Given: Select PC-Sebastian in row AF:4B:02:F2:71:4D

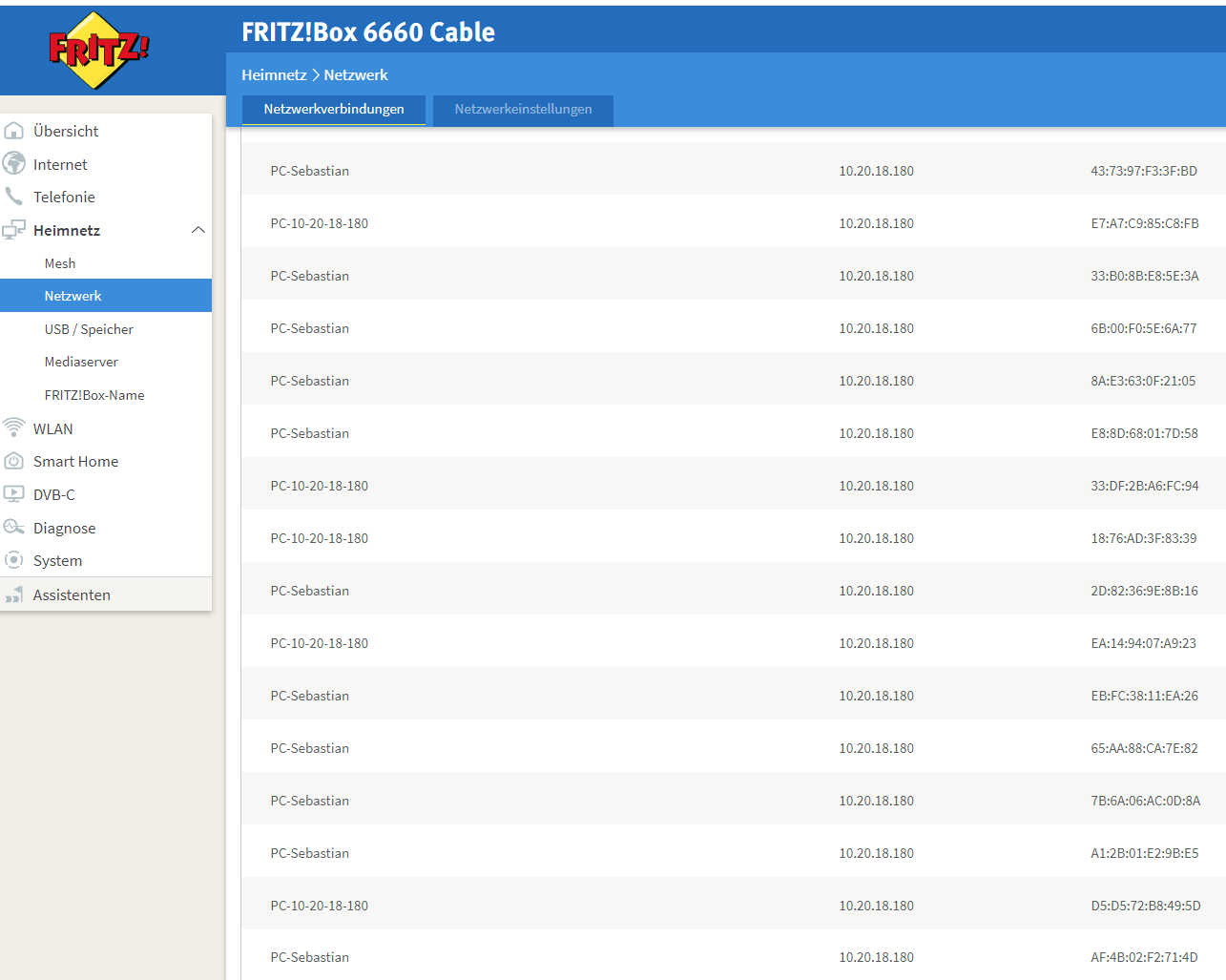Looking at the screenshot, I should coord(310,957).
